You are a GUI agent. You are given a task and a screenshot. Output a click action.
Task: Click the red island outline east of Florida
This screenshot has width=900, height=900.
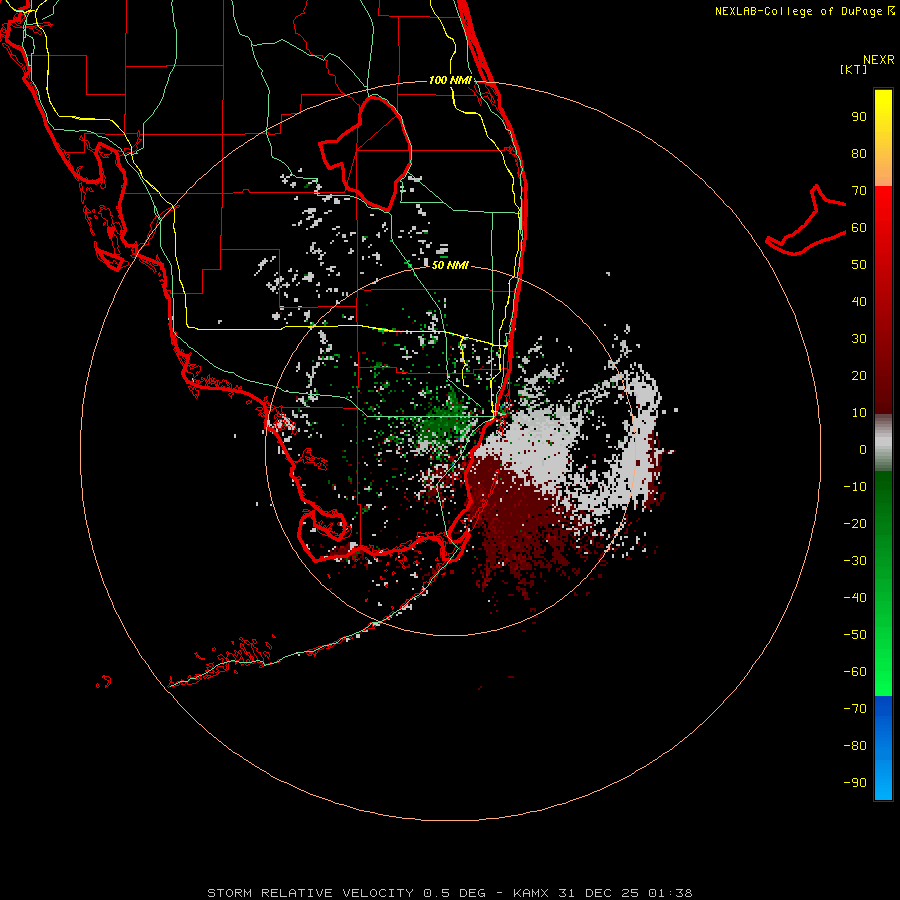[x=806, y=220]
